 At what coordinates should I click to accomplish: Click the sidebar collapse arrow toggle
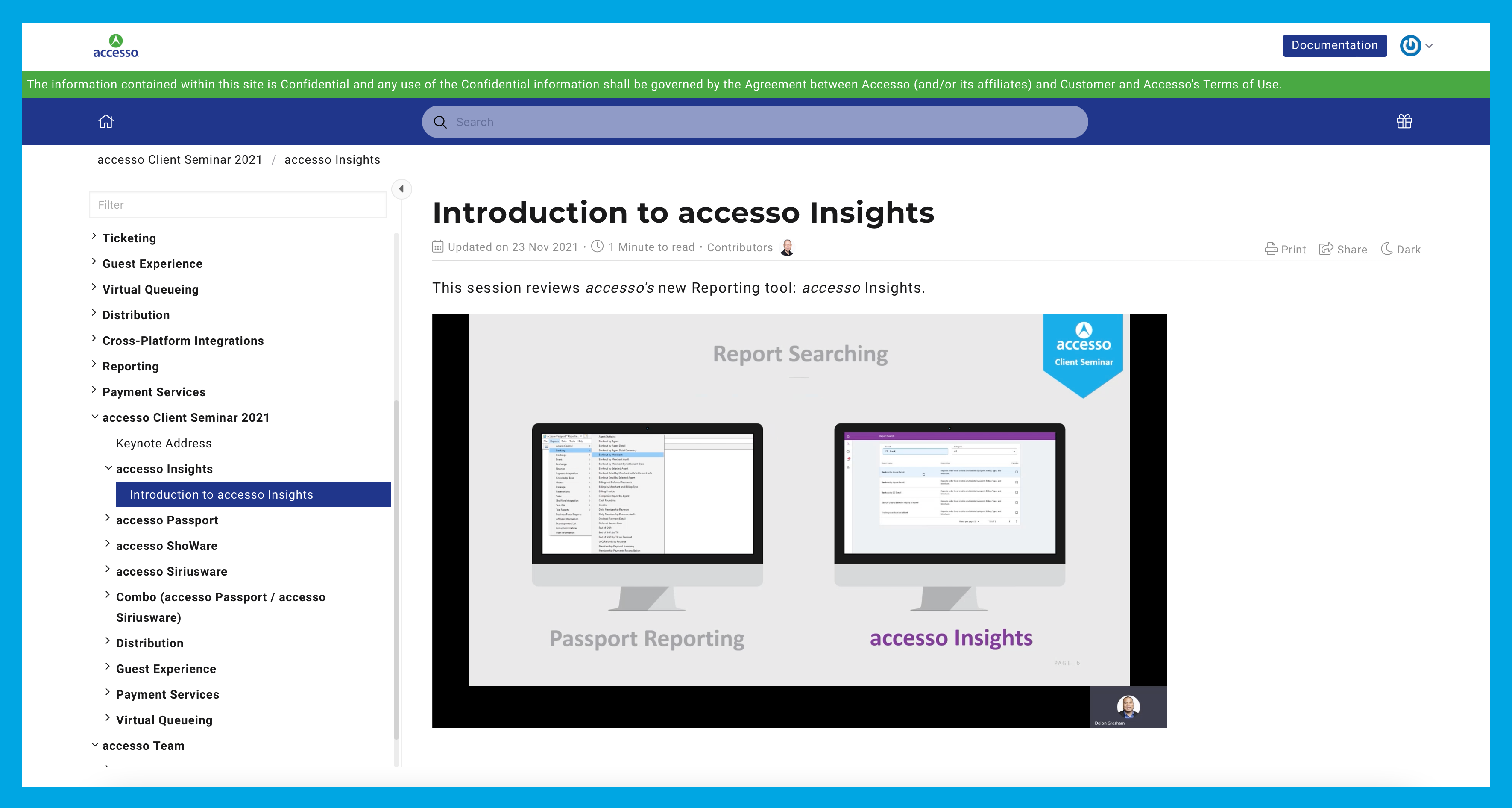402,189
